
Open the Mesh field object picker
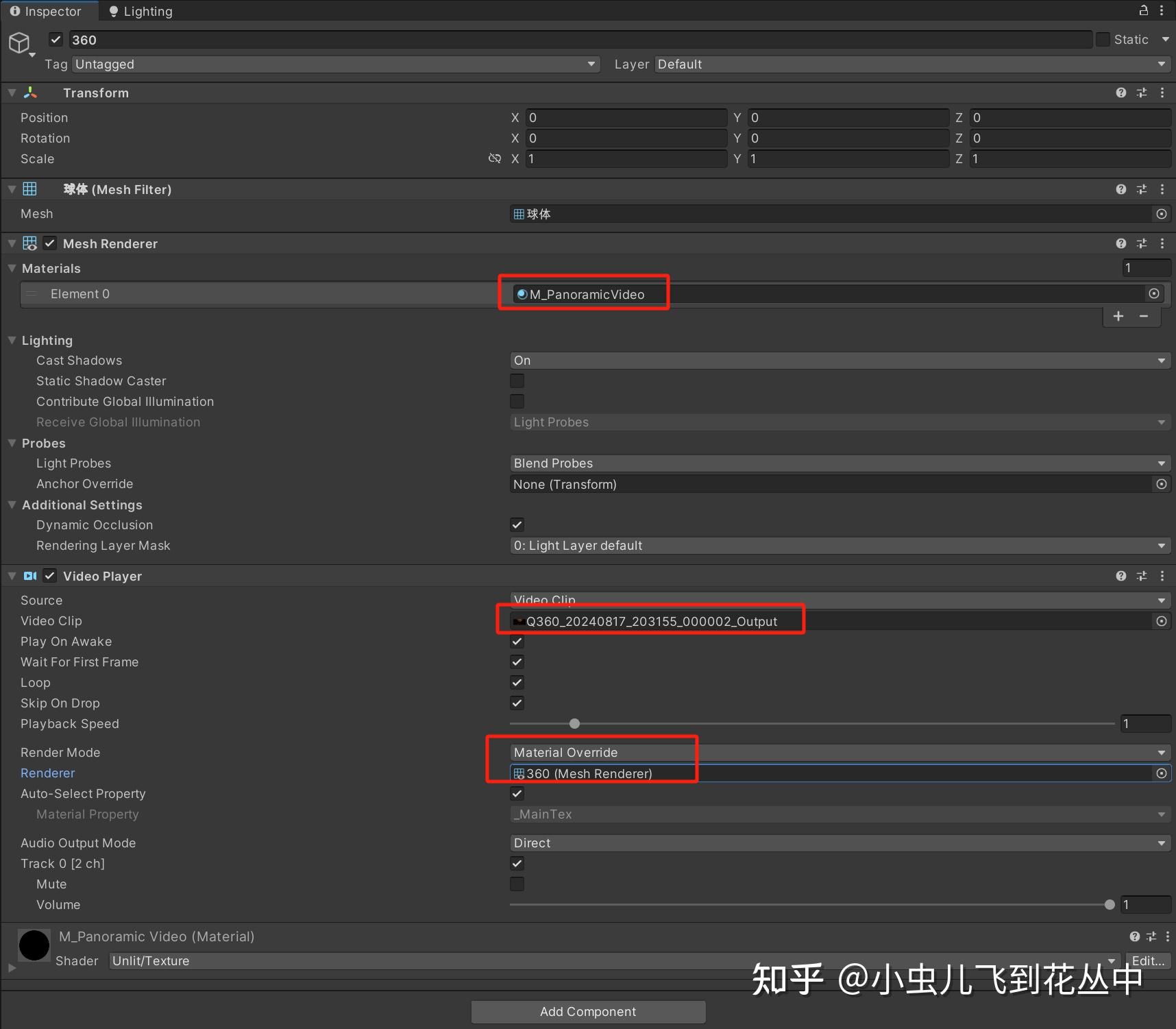tap(1162, 213)
